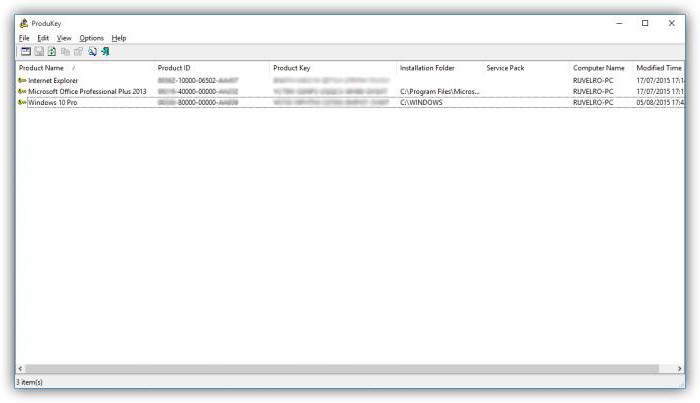This screenshot has width=700, height=403.
Task: Click the Find toolbar icon
Action: coord(92,51)
